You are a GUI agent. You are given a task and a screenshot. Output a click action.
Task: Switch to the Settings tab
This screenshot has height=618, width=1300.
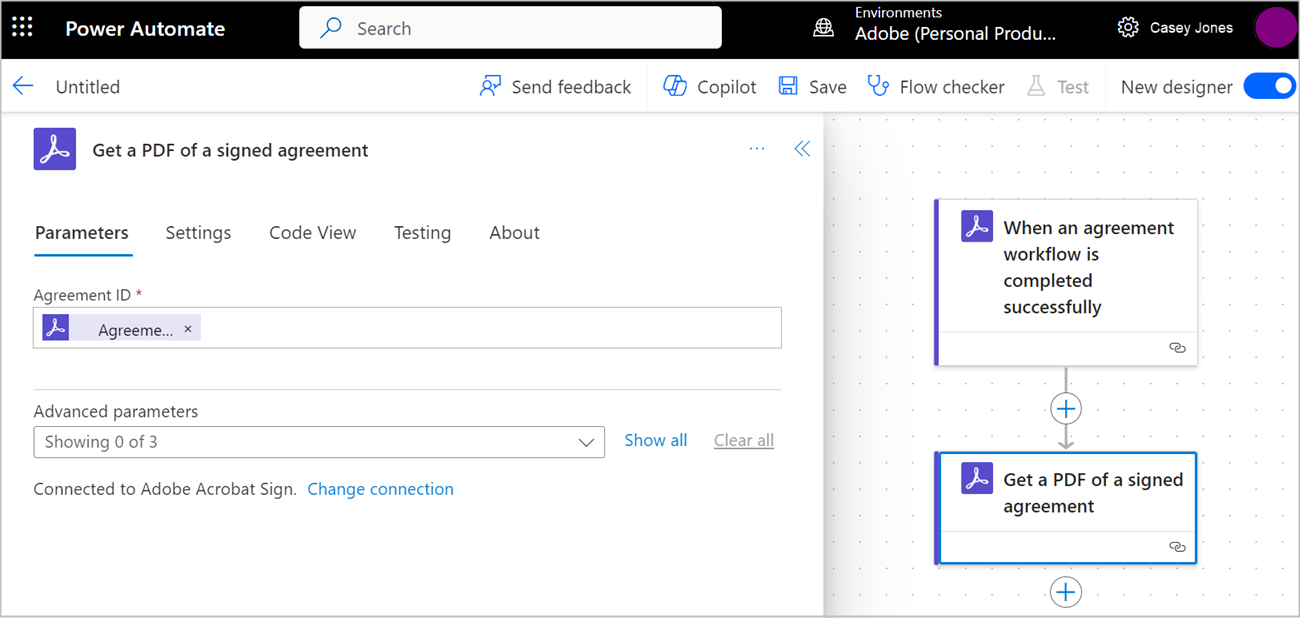198,233
